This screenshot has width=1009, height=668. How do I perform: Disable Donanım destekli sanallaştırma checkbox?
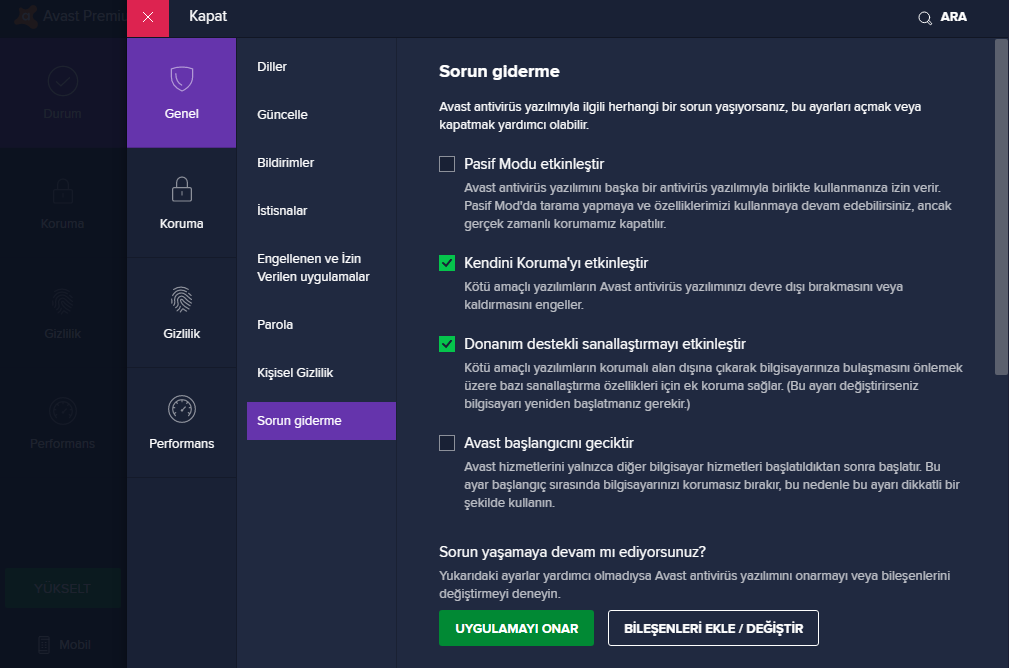point(447,344)
